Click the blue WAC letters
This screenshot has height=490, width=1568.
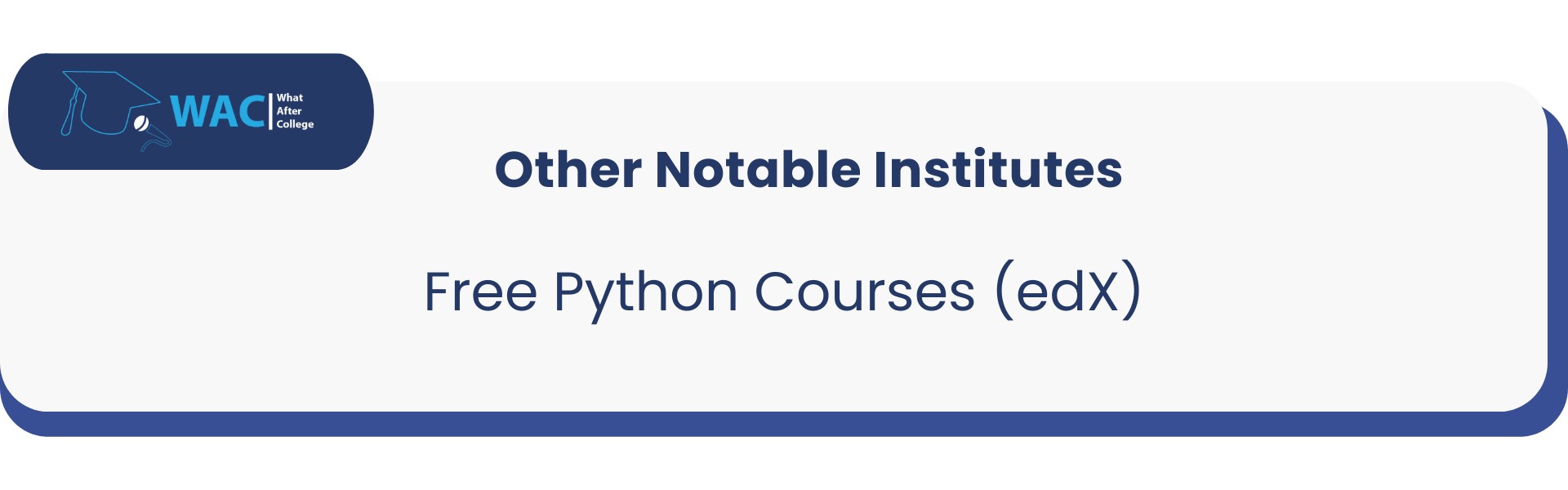pyautogui.click(x=217, y=112)
